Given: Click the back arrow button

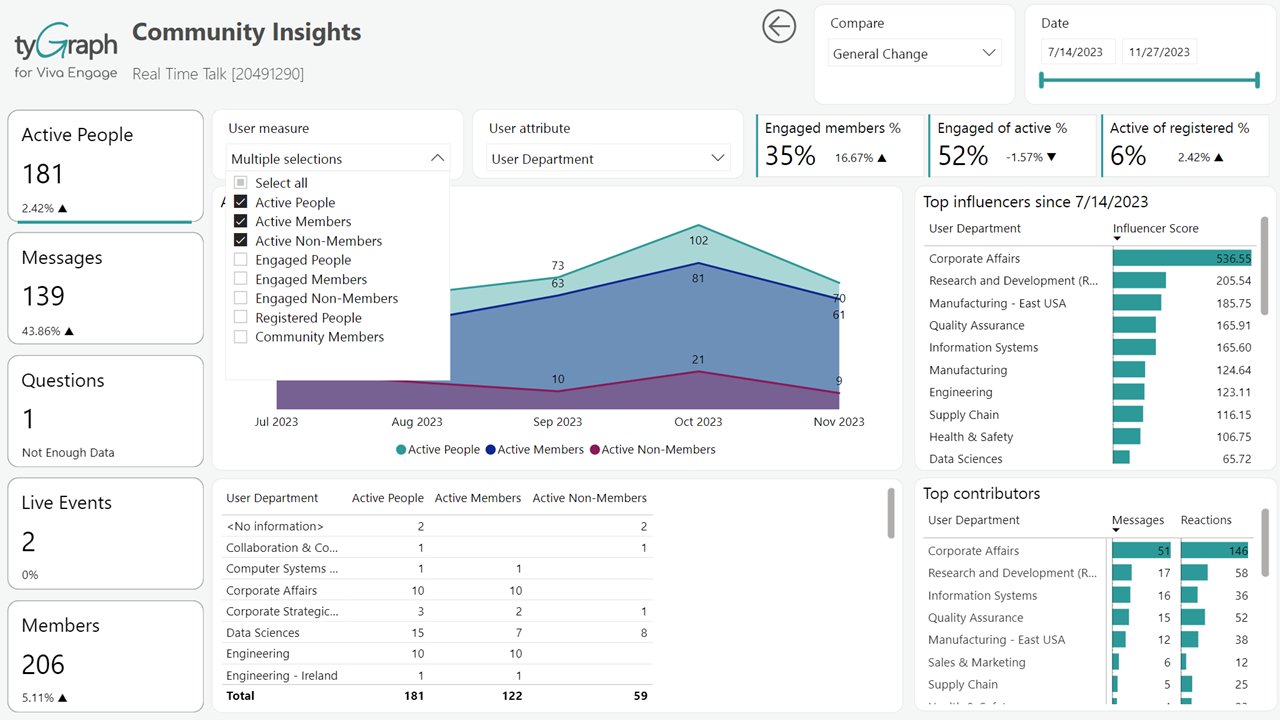Looking at the screenshot, I should coord(779,27).
